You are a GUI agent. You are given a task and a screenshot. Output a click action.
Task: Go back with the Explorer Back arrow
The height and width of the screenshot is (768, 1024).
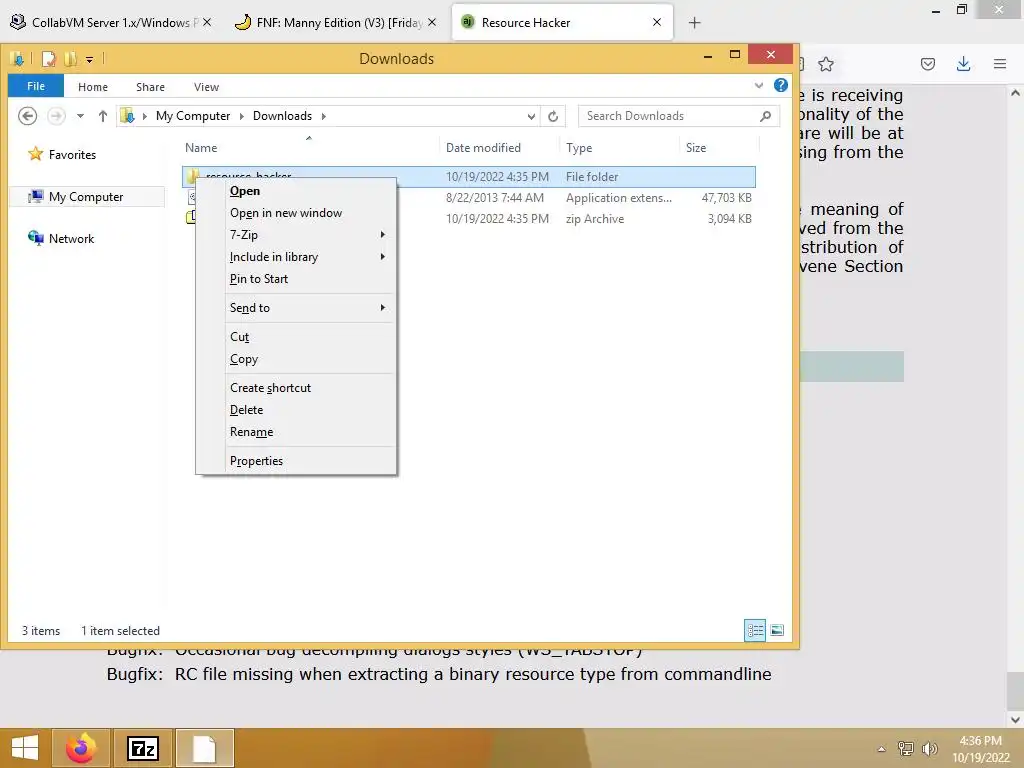point(27,116)
